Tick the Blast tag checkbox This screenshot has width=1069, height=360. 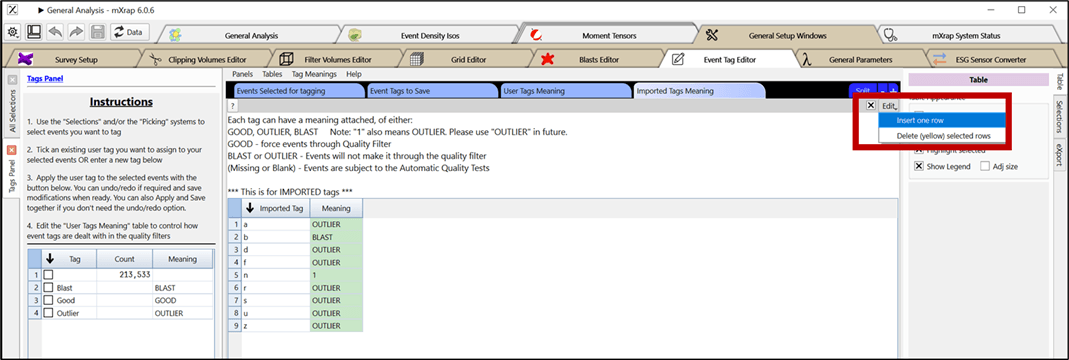48,288
